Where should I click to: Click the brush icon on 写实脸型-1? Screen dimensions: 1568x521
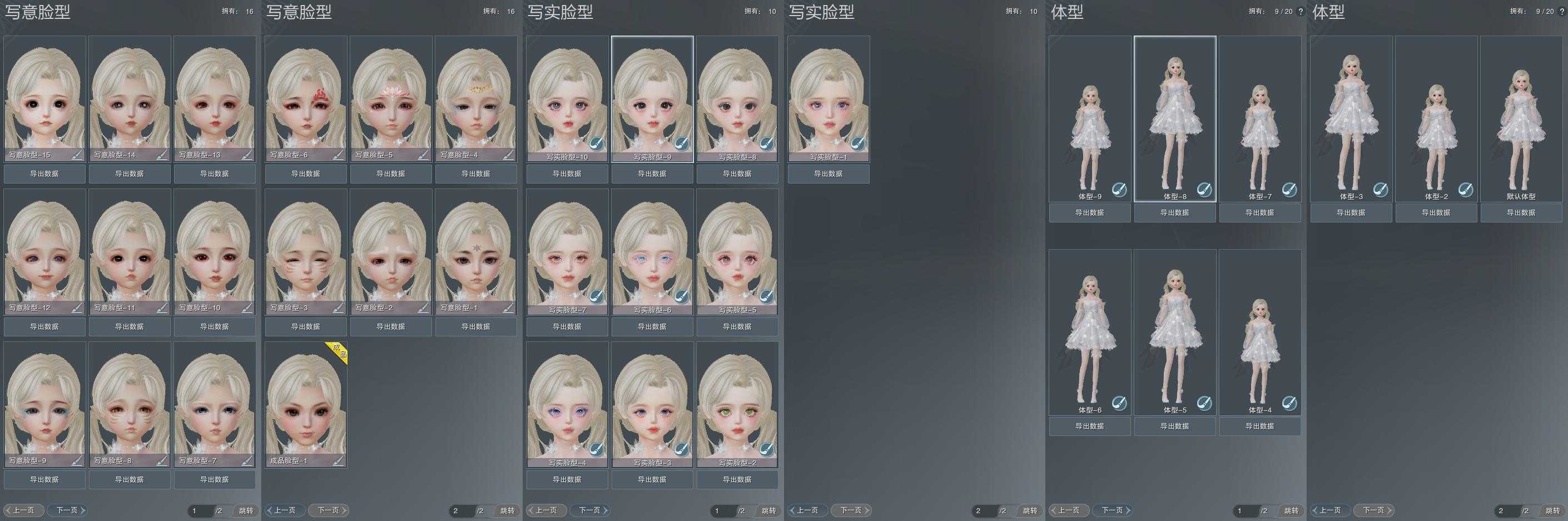859,144
